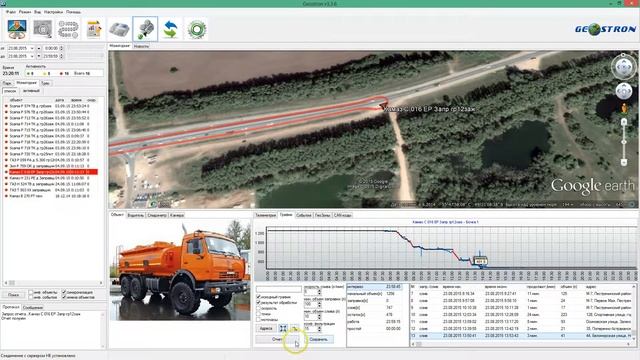Click the orange KAMAZ truck photo
The image size is (640, 360).
coord(180,270)
